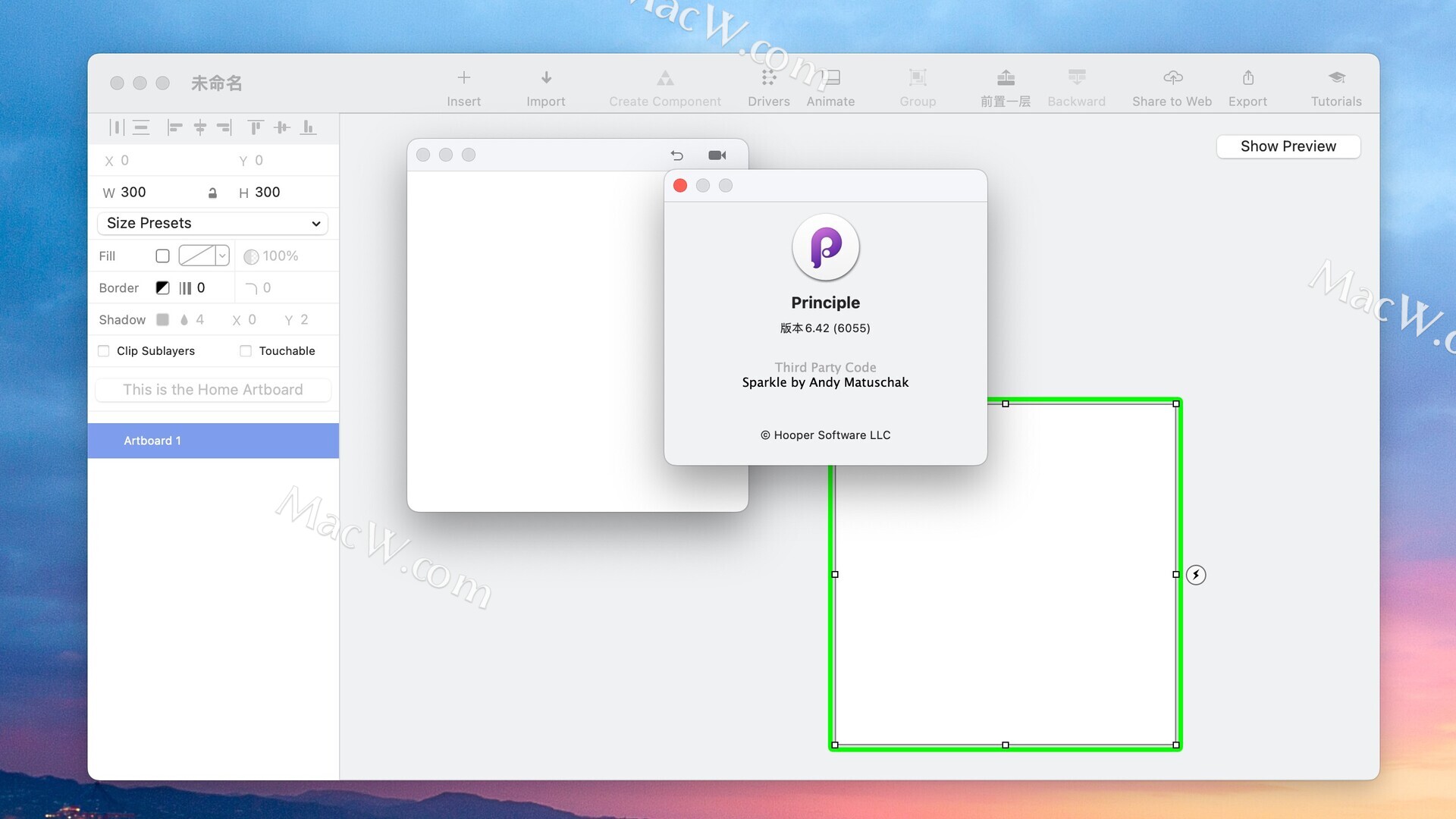The width and height of the screenshot is (1456, 819).
Task: Click the lightning event icon beside artboard
Action: [1196, 575]
